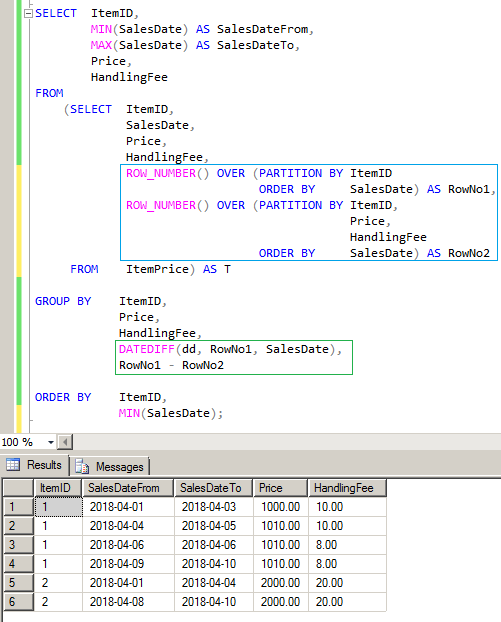This screenshot has height=622, width=501.
Task: Click the MAX(SalesDate) keyword in the select list
Action: tap(139, 45)
